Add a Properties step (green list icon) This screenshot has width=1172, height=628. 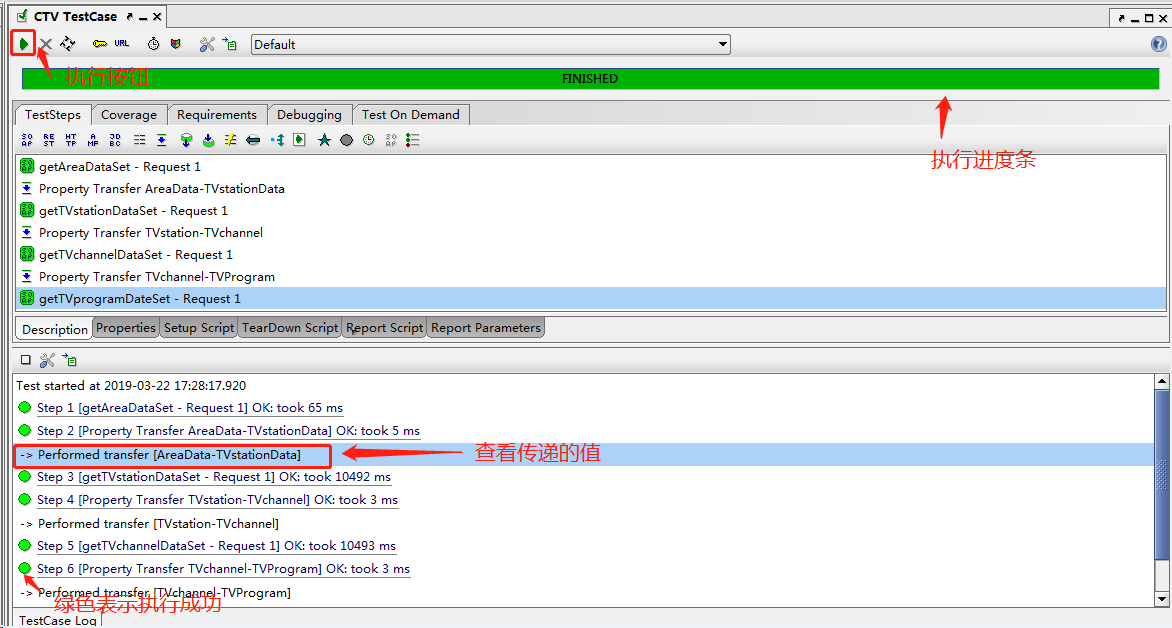(140, 140)
